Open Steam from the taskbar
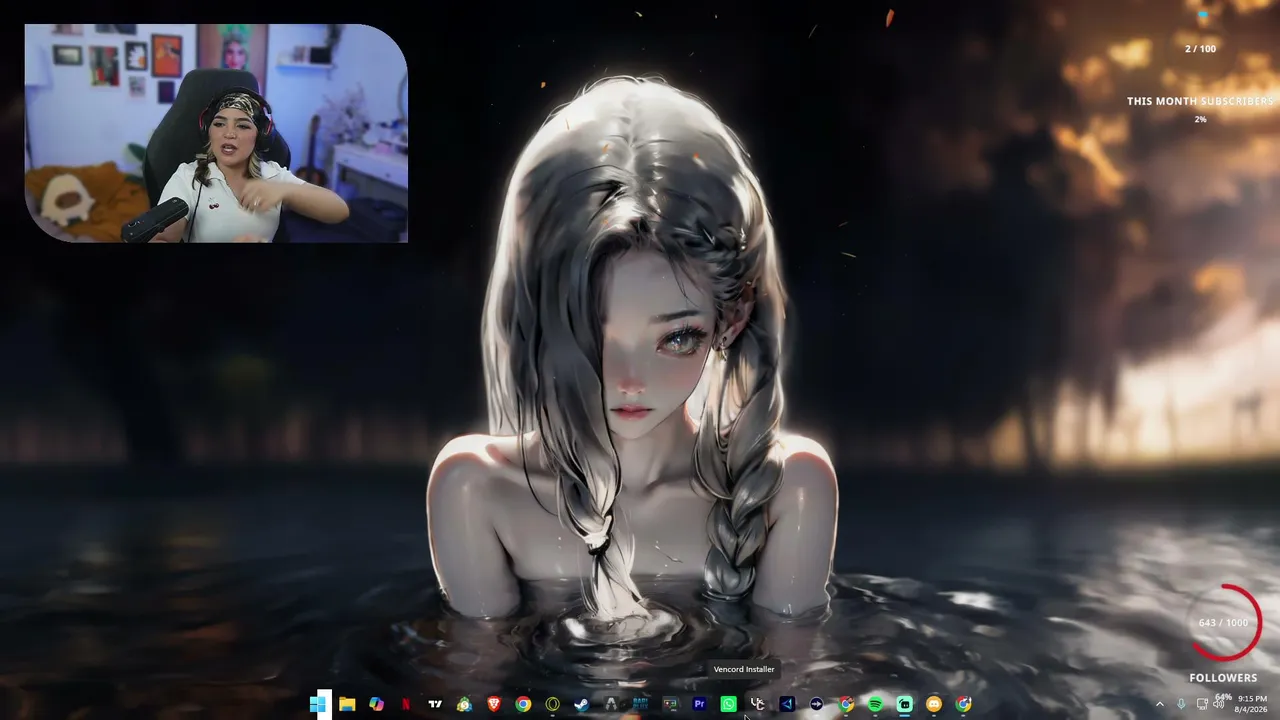The height and width of the screenshot is (720, 1280). (x=581, y=704)
